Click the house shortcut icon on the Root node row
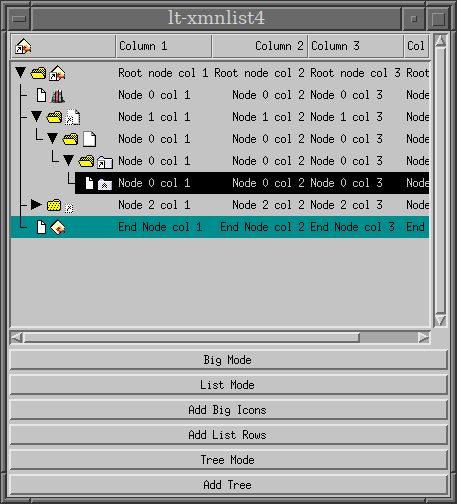Image resolution: width=457 pixels, height=504 pixels. pos(57,73)
